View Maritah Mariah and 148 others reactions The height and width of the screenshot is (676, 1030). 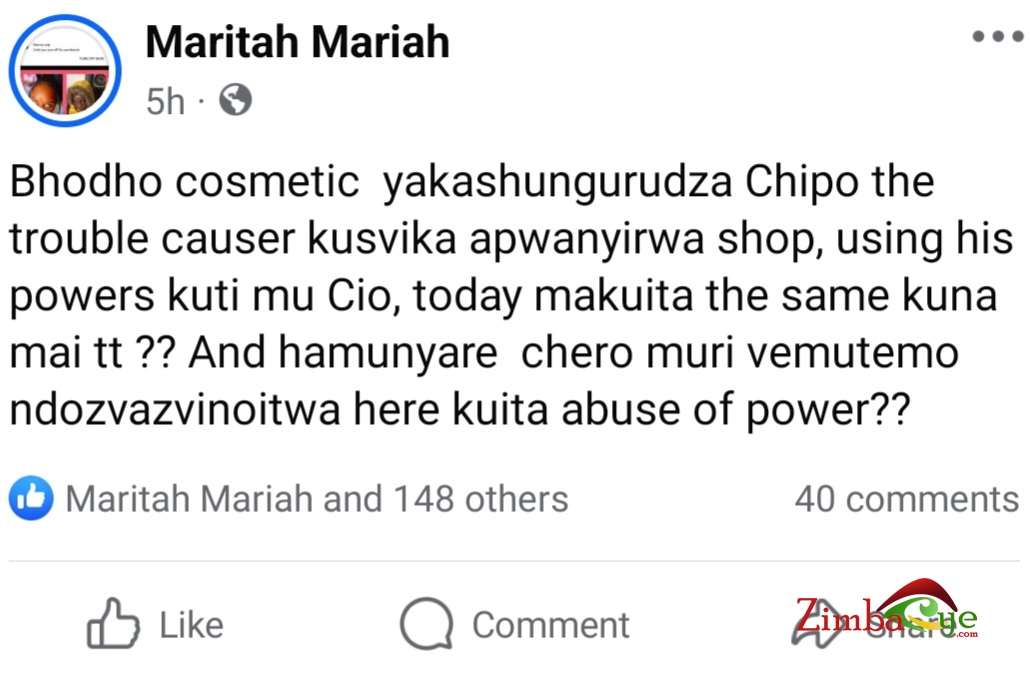(x=317, y=499)
